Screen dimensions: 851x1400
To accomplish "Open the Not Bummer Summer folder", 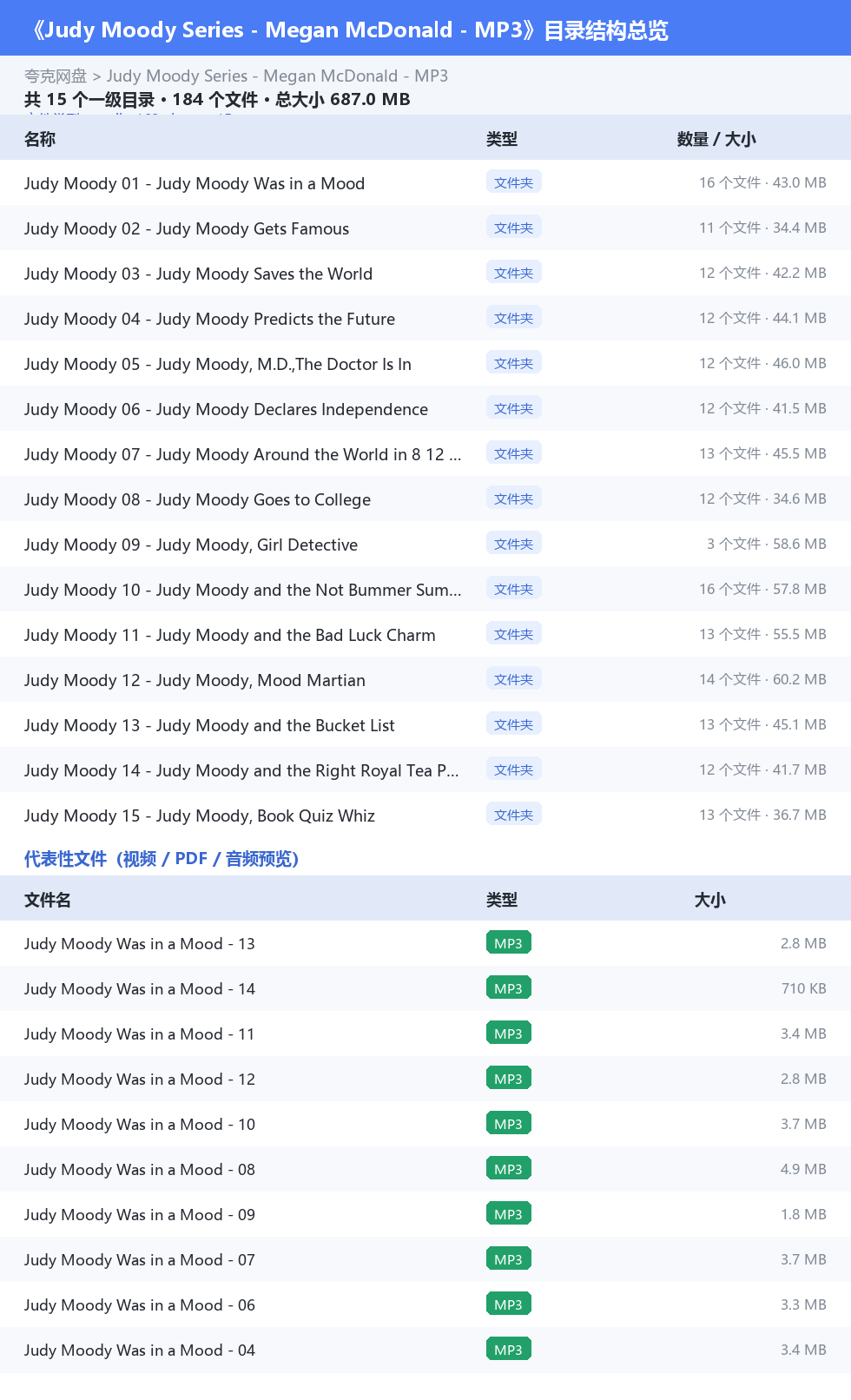I will (243, 590).
